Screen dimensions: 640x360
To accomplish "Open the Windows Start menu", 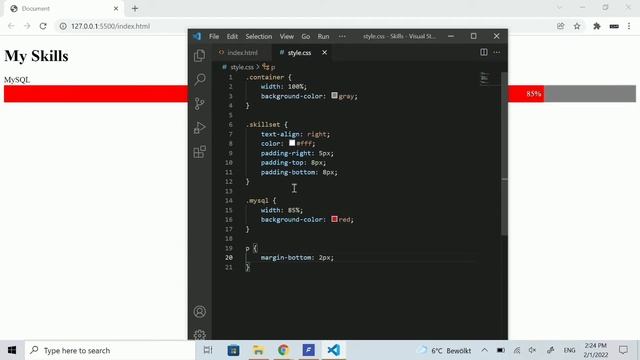I will (12, 350).
